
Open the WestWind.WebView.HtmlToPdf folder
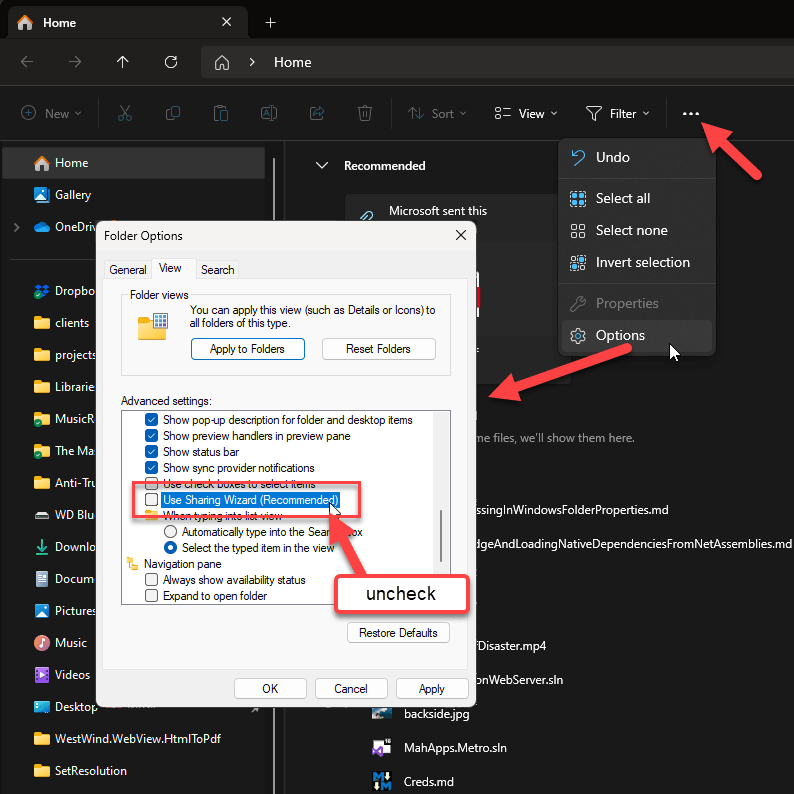click(x=128, y=738)
